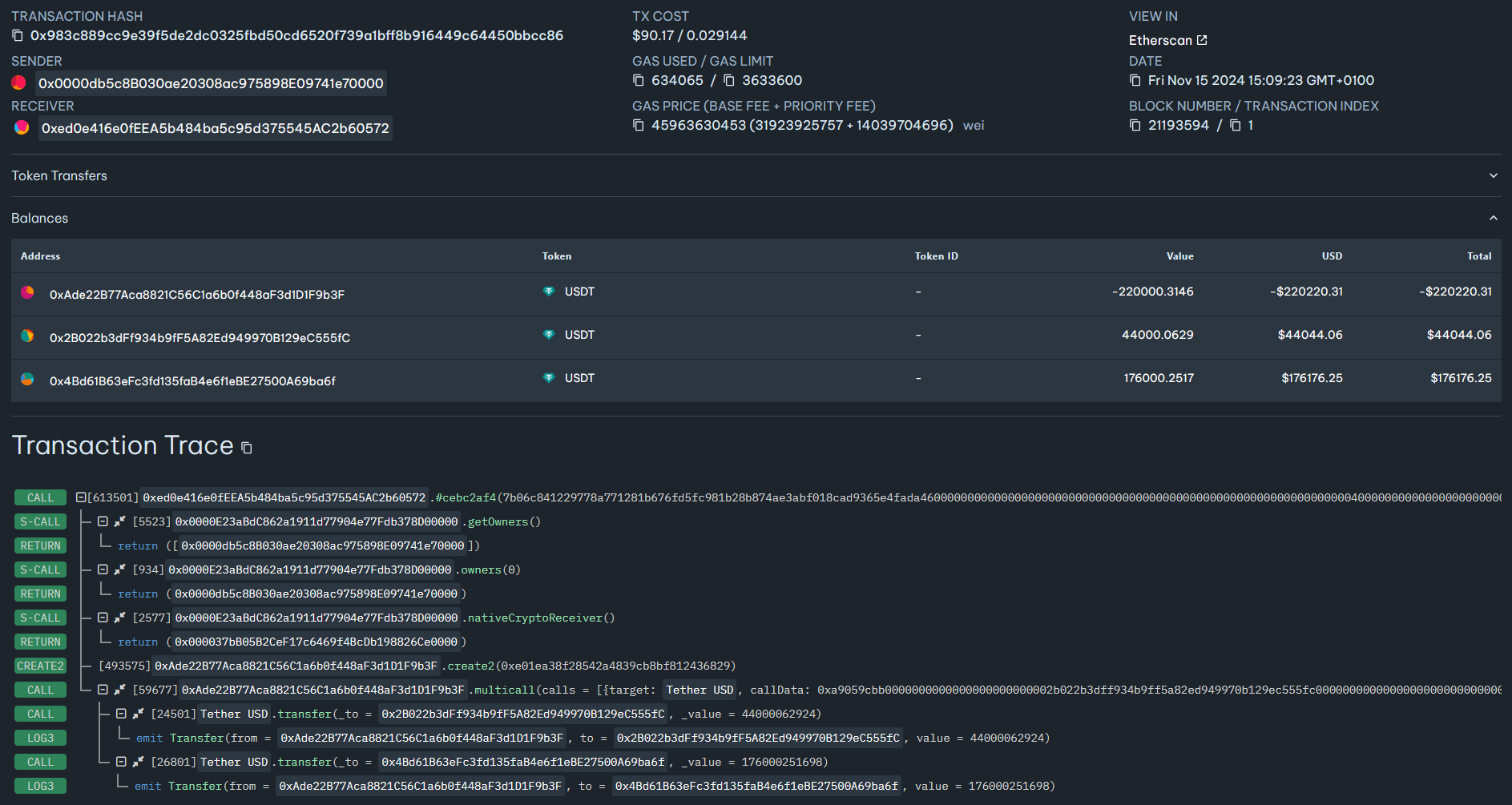Image resolution: width=1512 pixels, height=805 pixels.
Task: Click the $176176.25 Total cell
Action: pyautogui.click(x=1461, y=378)
